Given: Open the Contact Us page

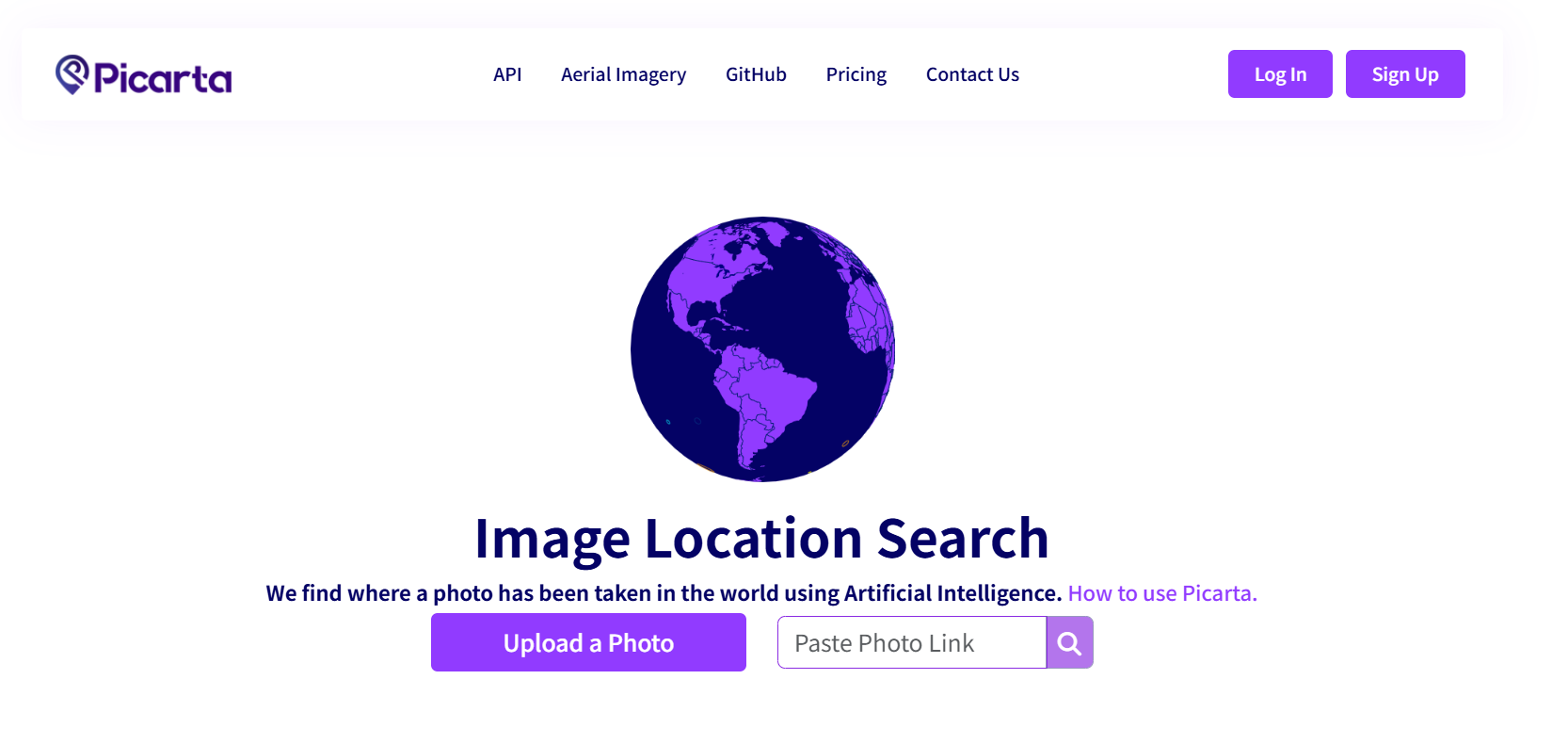Looking at the screenshot, I should coord(972,74).
